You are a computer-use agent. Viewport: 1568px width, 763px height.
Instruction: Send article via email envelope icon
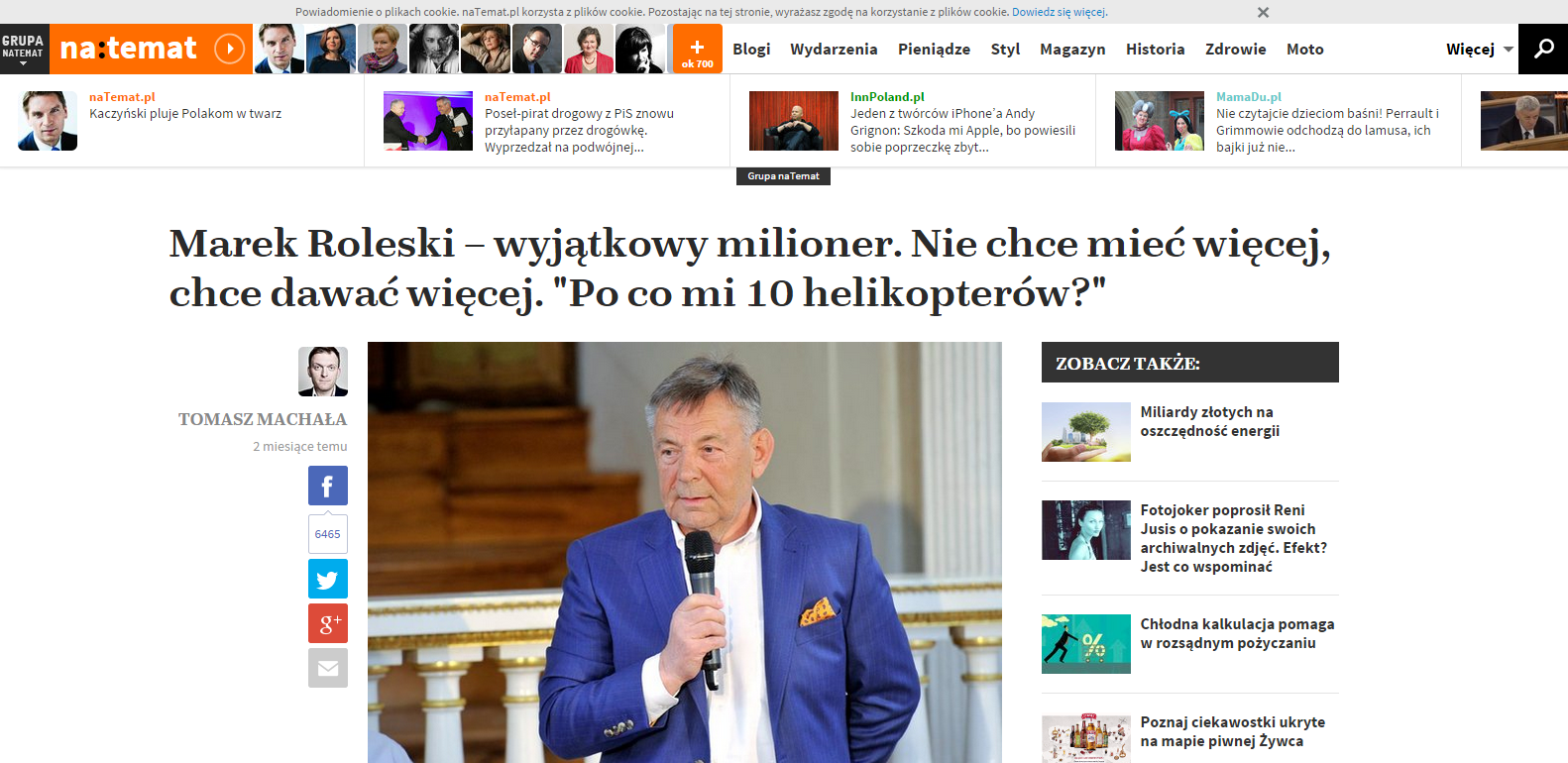(x=328, y=668)
